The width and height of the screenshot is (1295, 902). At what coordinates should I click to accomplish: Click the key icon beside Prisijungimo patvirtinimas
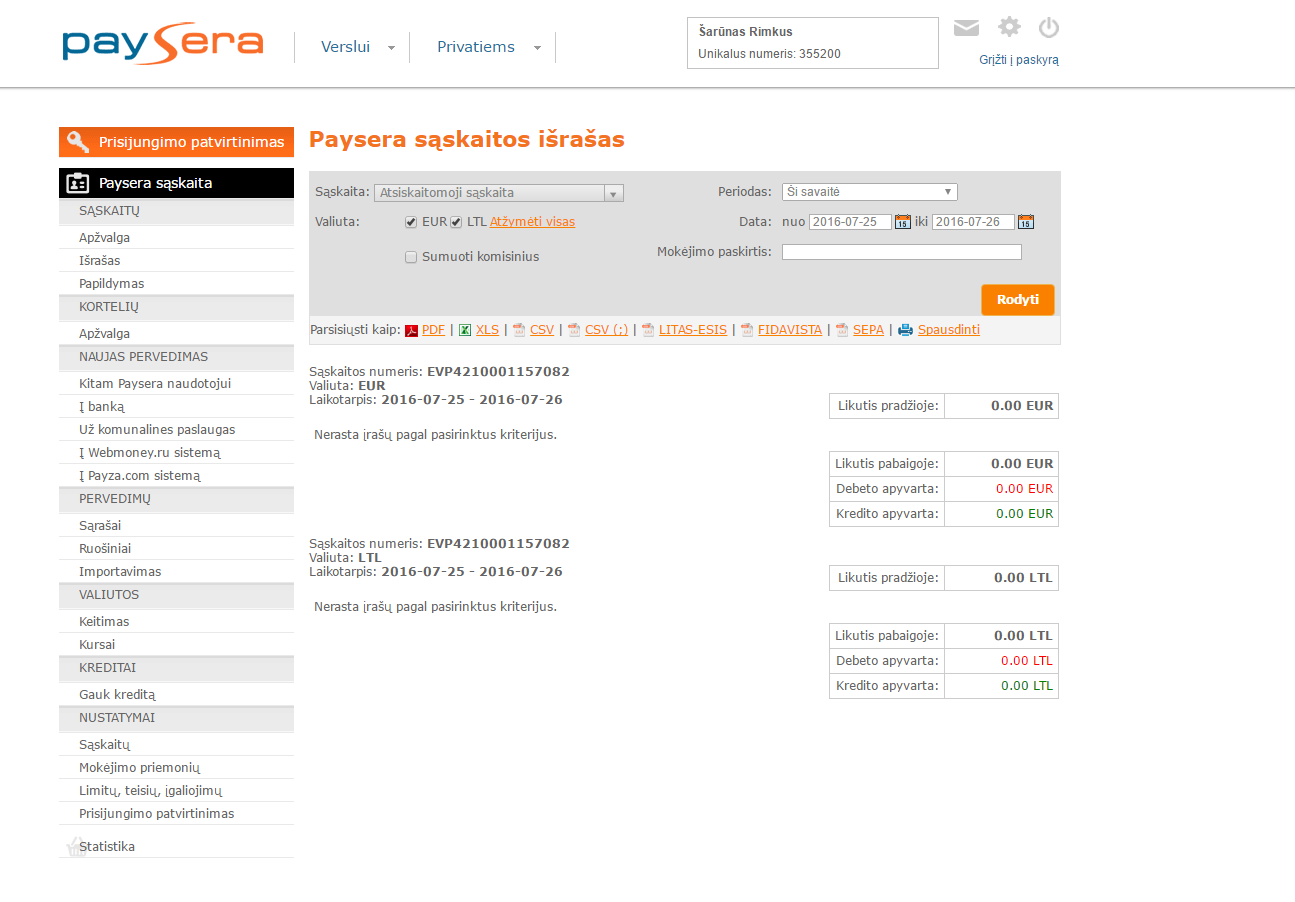[78, 142]
